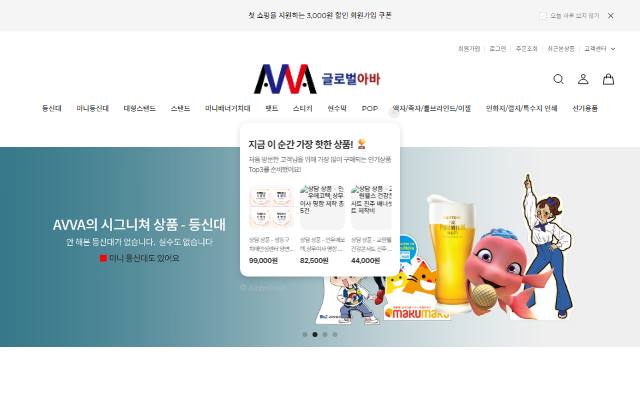Click the 44,000원 price text

[366, 260]
